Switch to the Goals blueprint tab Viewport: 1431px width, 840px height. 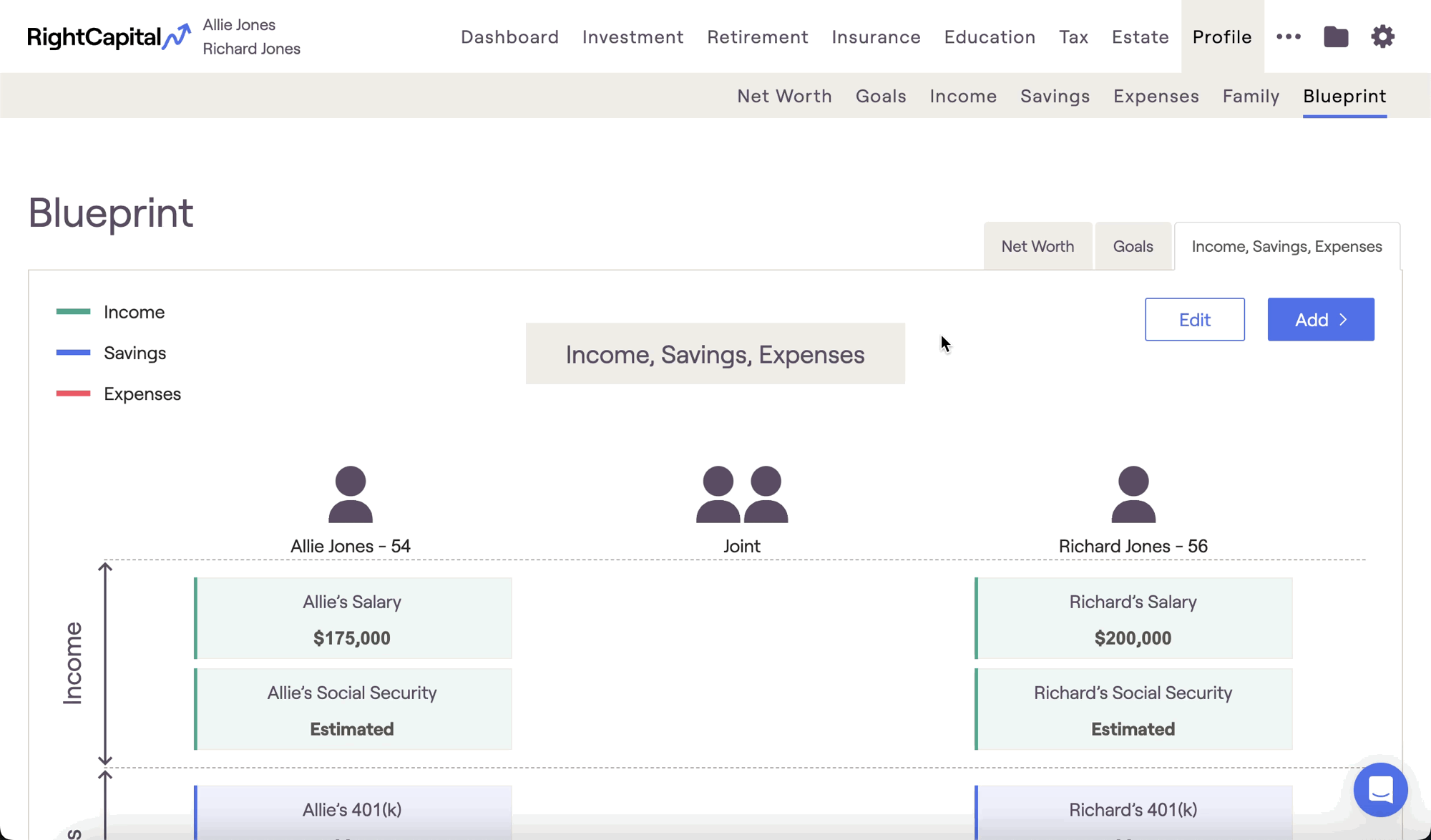pos(1133,246)
